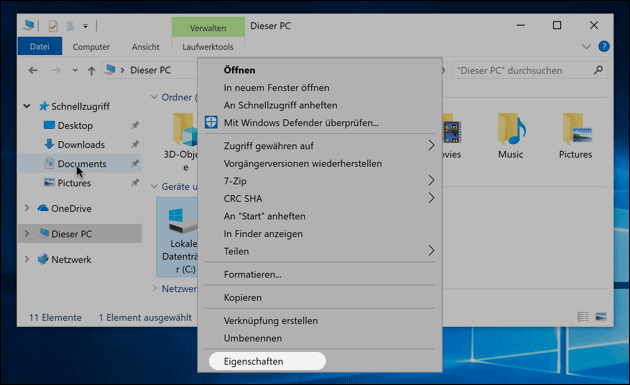Viewport: 630px width, 385px height.
Task: Choose Öffnen from the context menu
Action: [239, 70]
